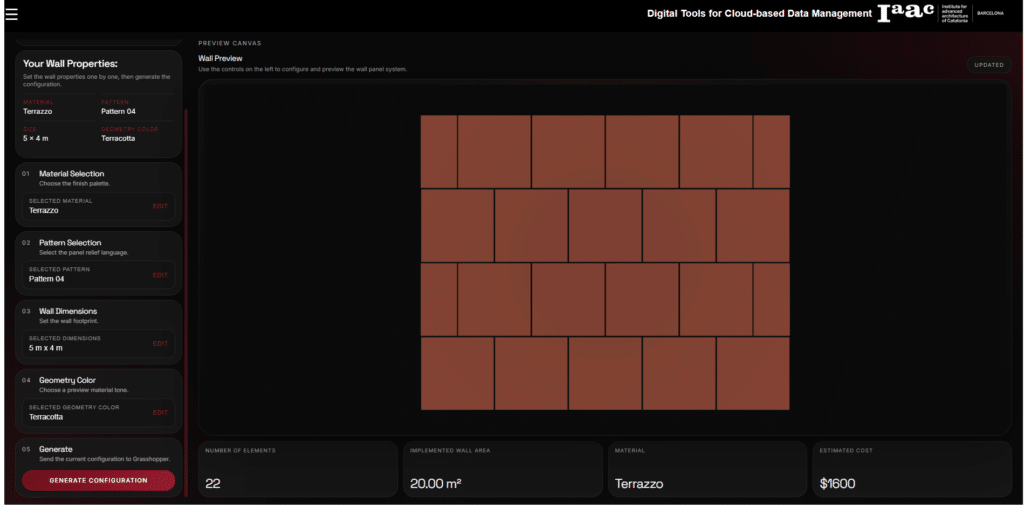
Task: Click the Updated status badge
Action: 988,65
